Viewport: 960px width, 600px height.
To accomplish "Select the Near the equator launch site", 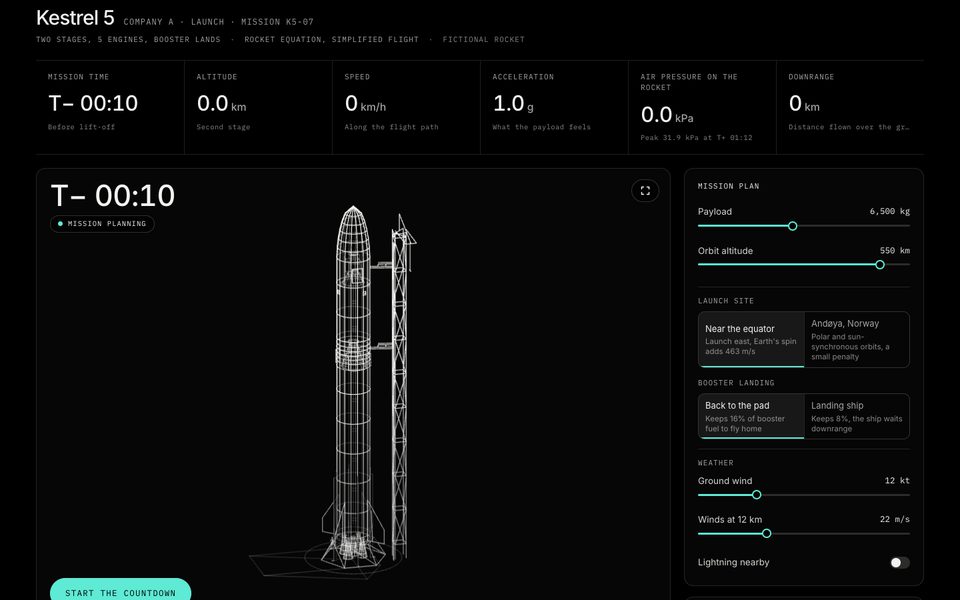I will (751, 340).
